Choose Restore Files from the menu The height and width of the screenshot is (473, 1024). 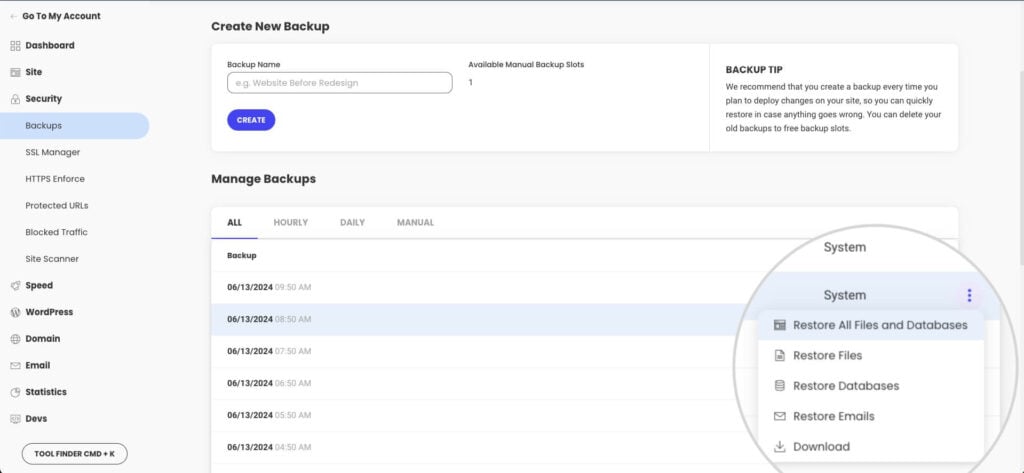(x=871, y=355)
